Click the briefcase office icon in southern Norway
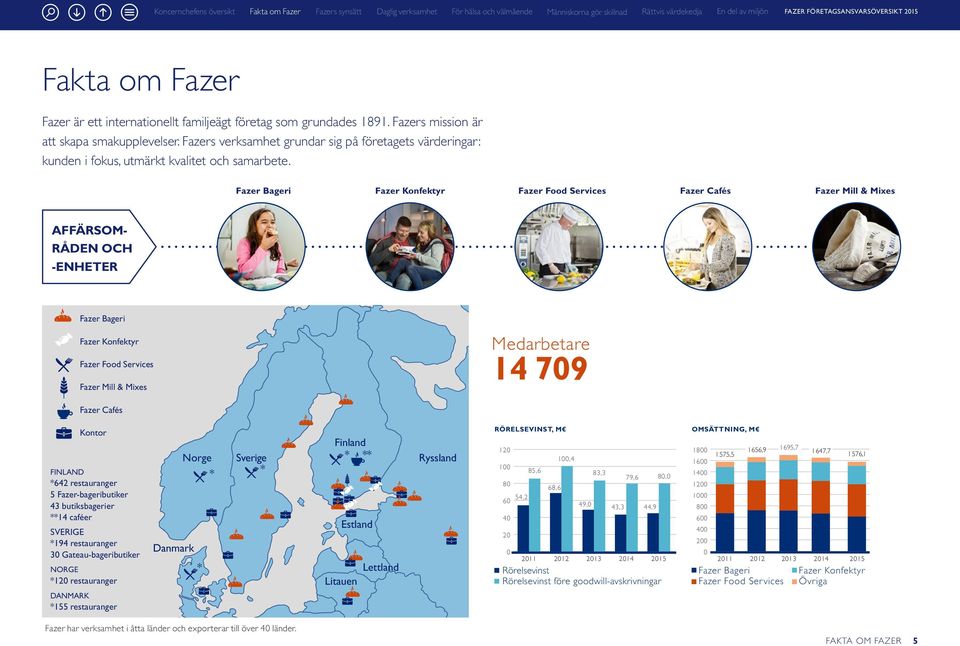 click(211, 513)
